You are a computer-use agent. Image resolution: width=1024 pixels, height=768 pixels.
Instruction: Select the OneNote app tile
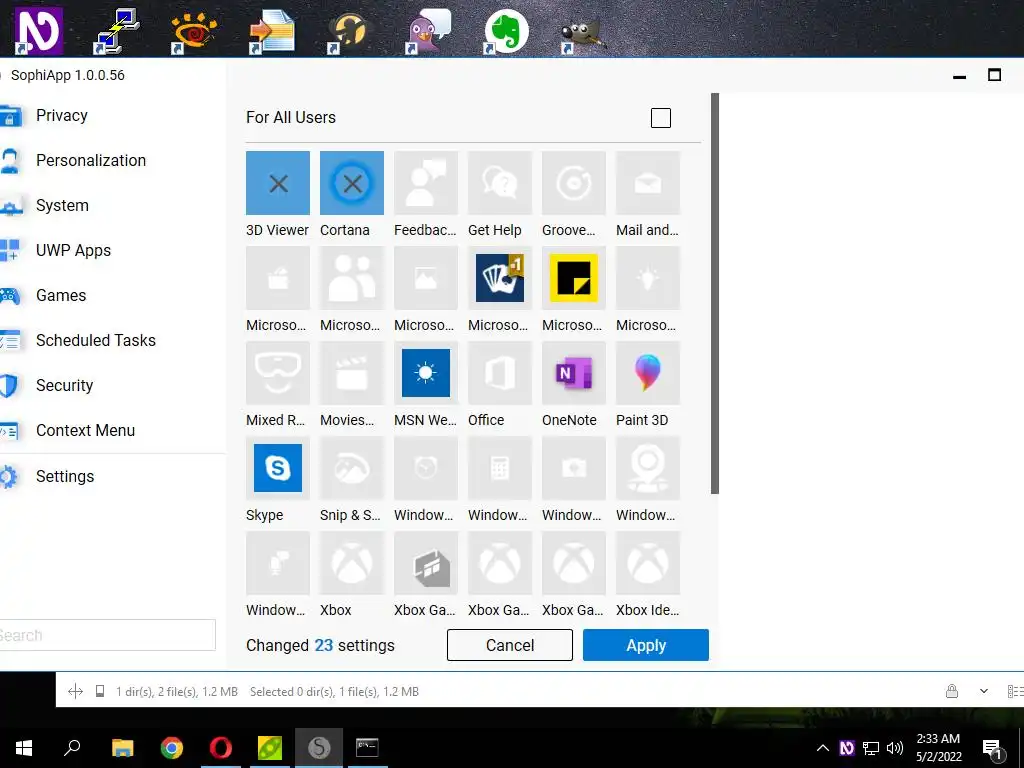point(573,373)
